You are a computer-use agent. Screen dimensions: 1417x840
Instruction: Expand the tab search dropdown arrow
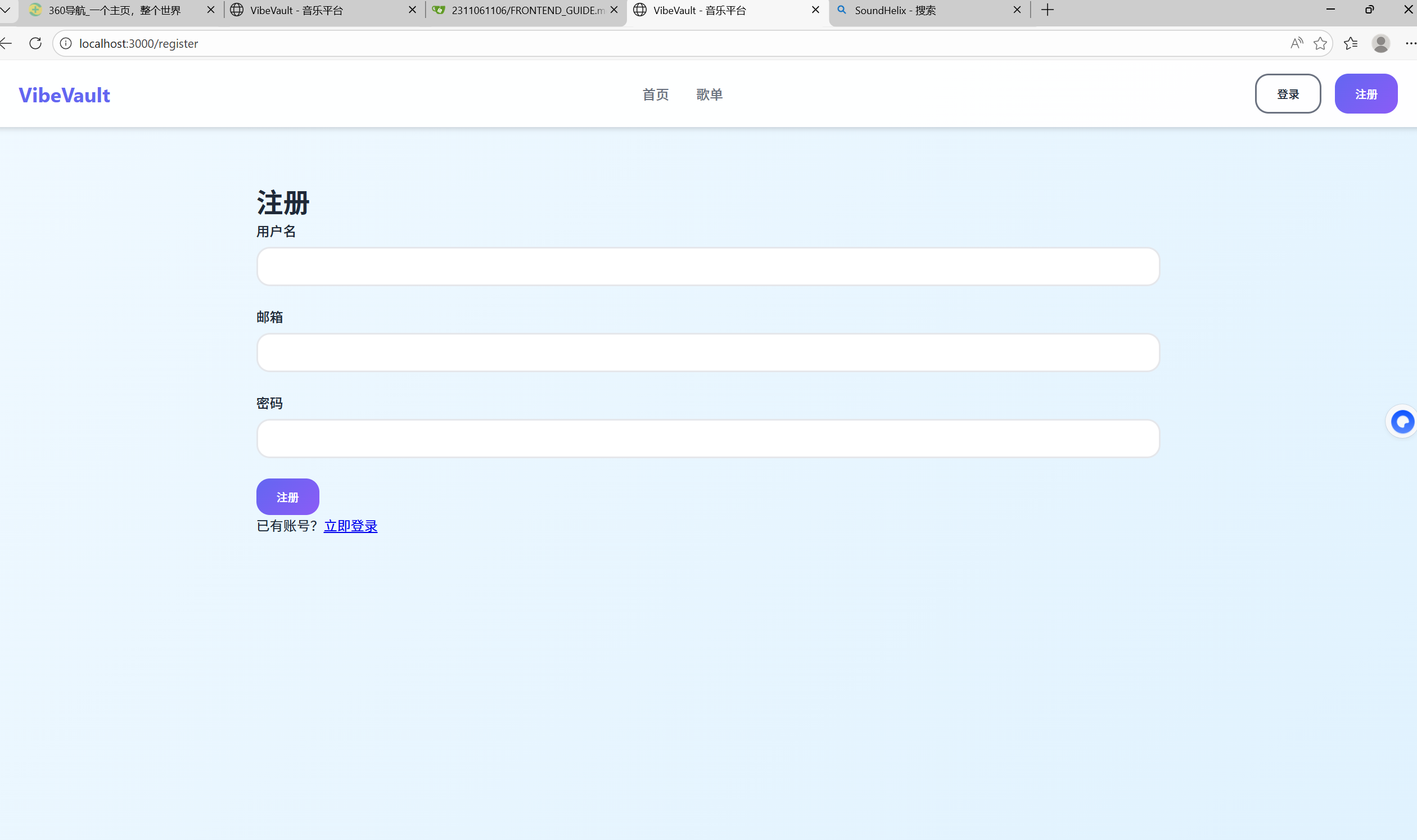(6, 10)
